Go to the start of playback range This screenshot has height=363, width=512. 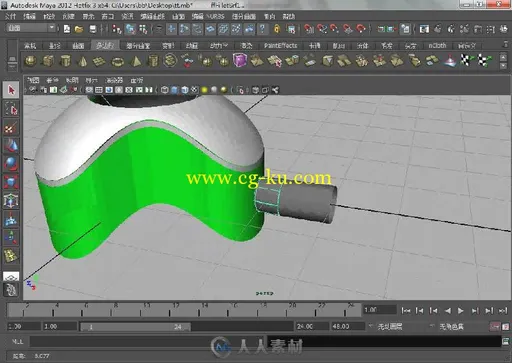click(x=405, y=311)
